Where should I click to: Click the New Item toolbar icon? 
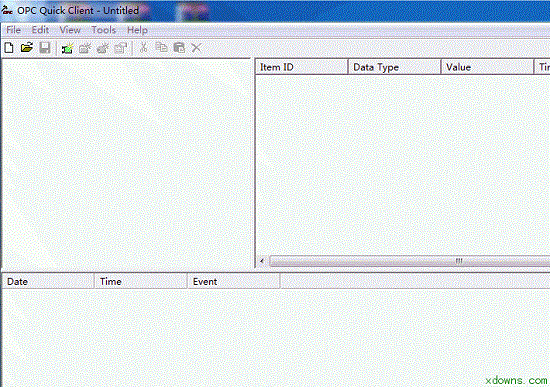pyautogui.click(x=103, y=48)
